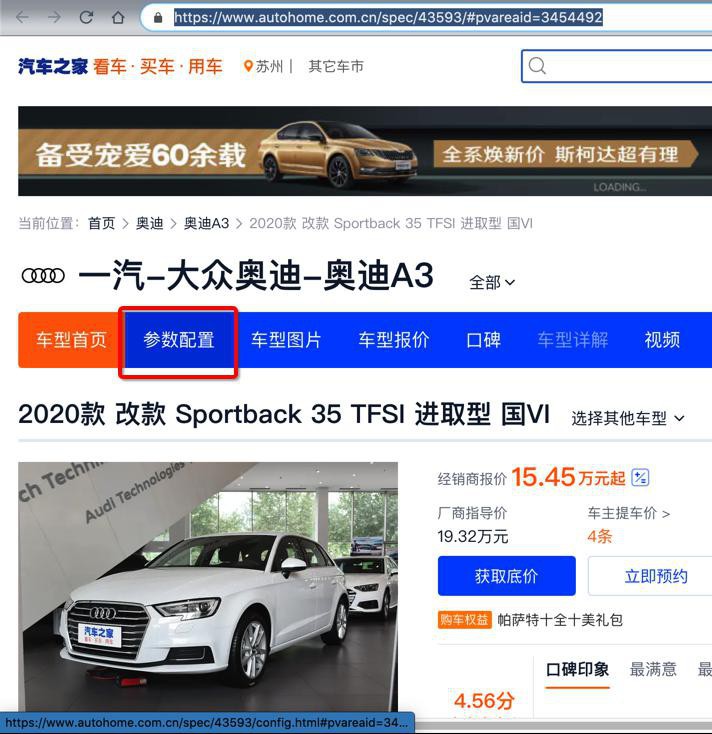This screenshot has height=734, width=712.
Task: Reload the page with the refresh icon
Action: 86,18
